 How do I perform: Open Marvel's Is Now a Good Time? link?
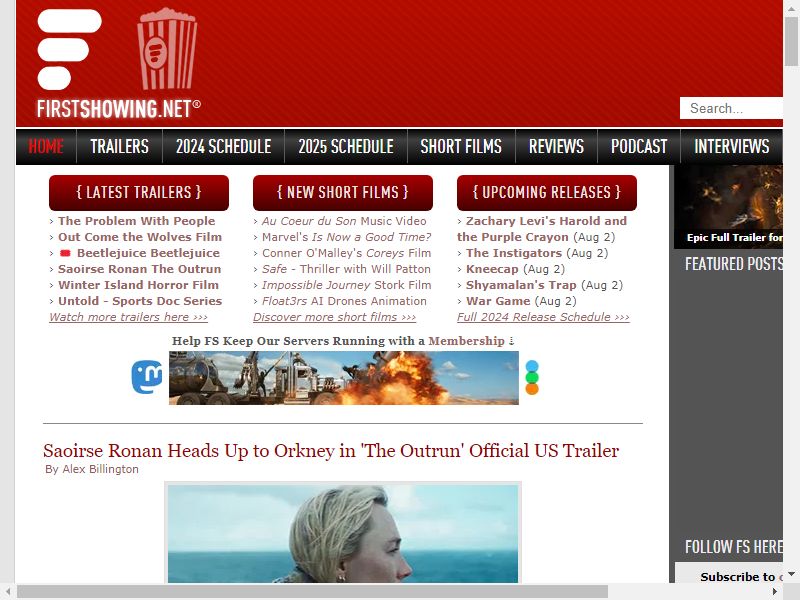click(346, 237)
